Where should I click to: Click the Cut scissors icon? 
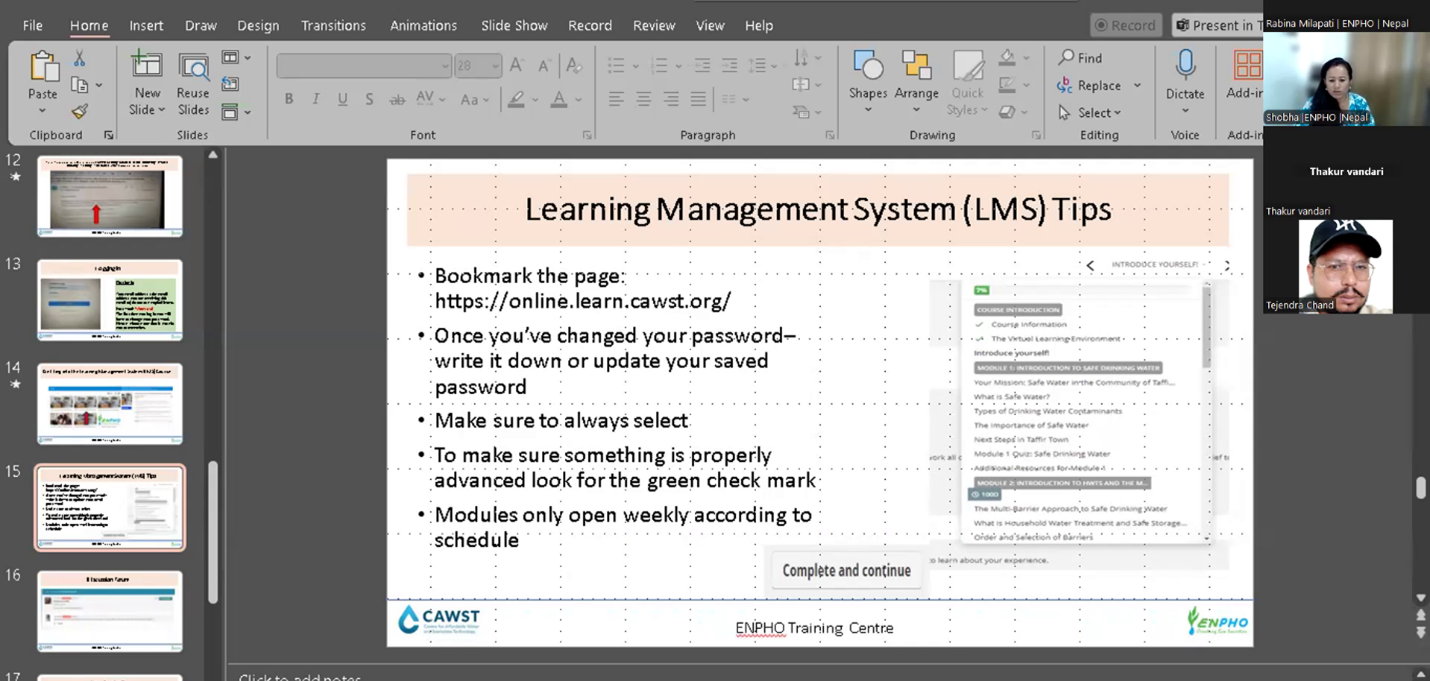[79, 59]
